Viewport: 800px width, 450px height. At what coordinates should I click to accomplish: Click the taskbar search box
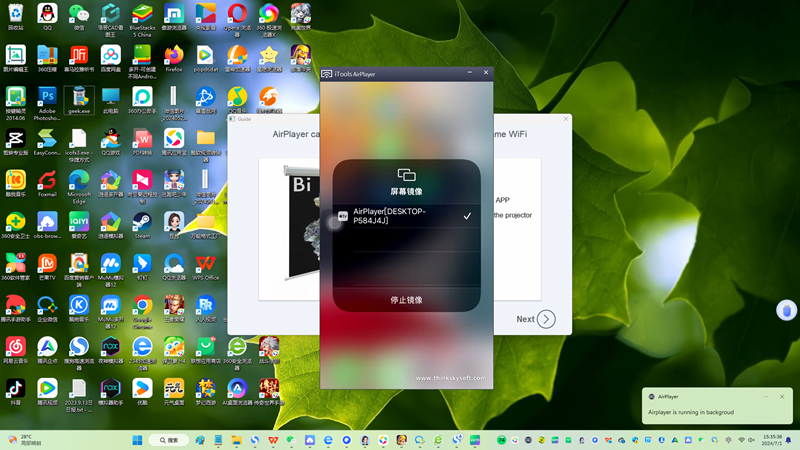click(168, 440)
